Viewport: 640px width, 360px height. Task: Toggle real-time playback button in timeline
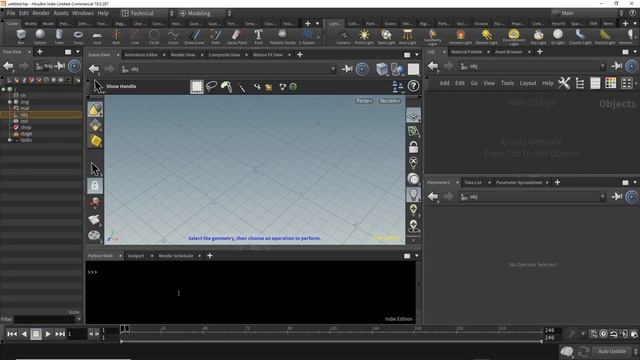coord(603,334)
